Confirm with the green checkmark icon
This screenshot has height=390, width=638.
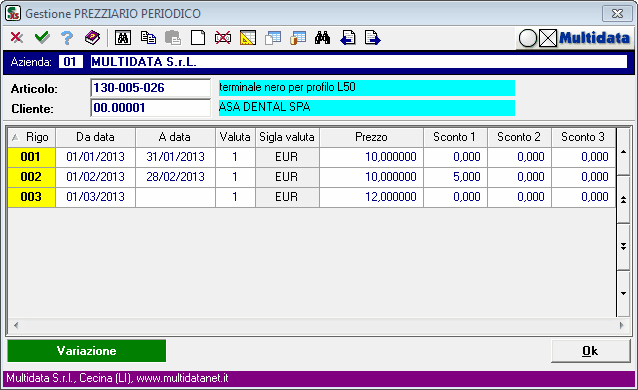[x=42, y=38]
